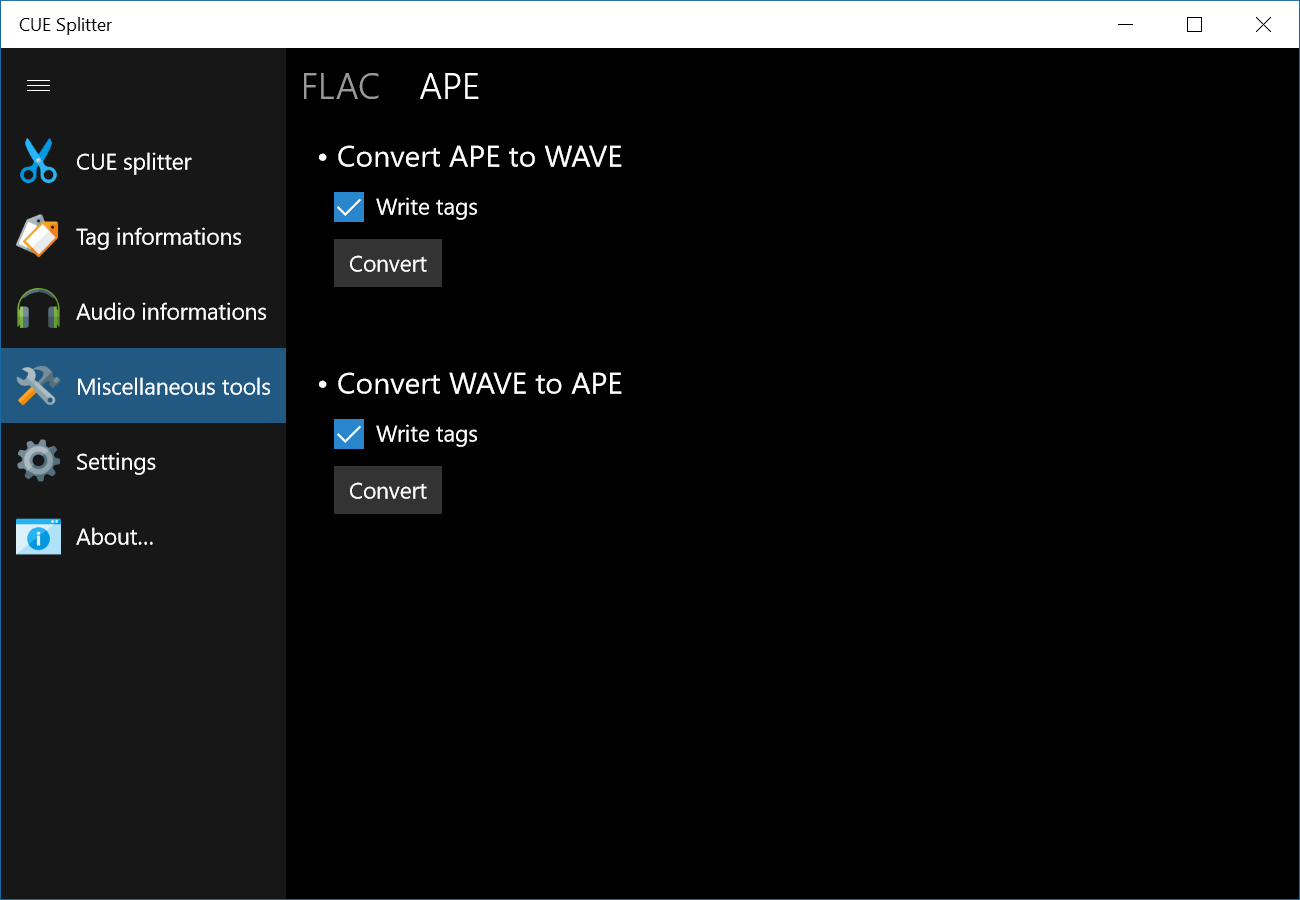Click the wrench and screwdriver tools icon
The height and width of the screenshot is (900, 1300).
(38, 386)
